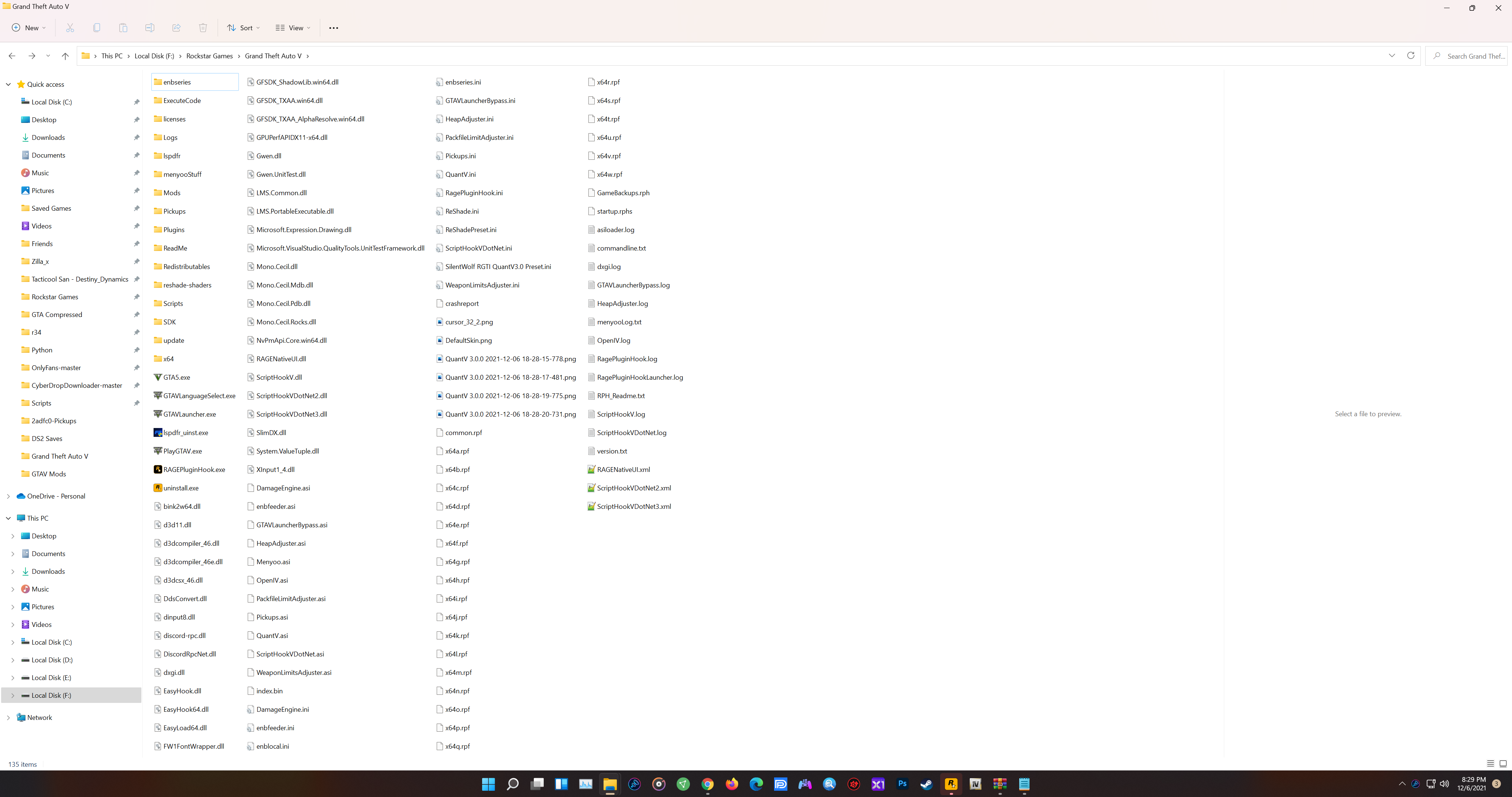Click the Paste clipboard toolbar icon
The height and width of the screenshot is (797, 1512).
(123, 28)
